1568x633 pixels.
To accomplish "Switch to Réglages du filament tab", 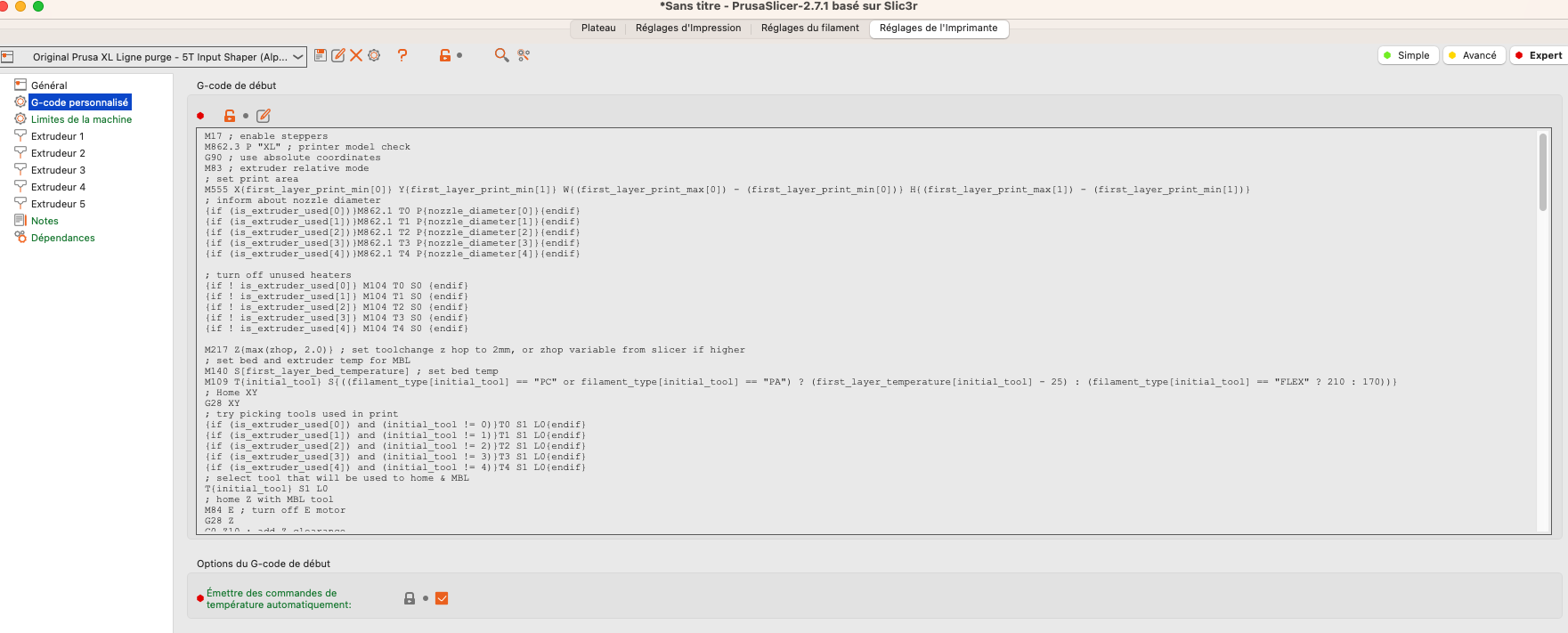I will 809,28.
